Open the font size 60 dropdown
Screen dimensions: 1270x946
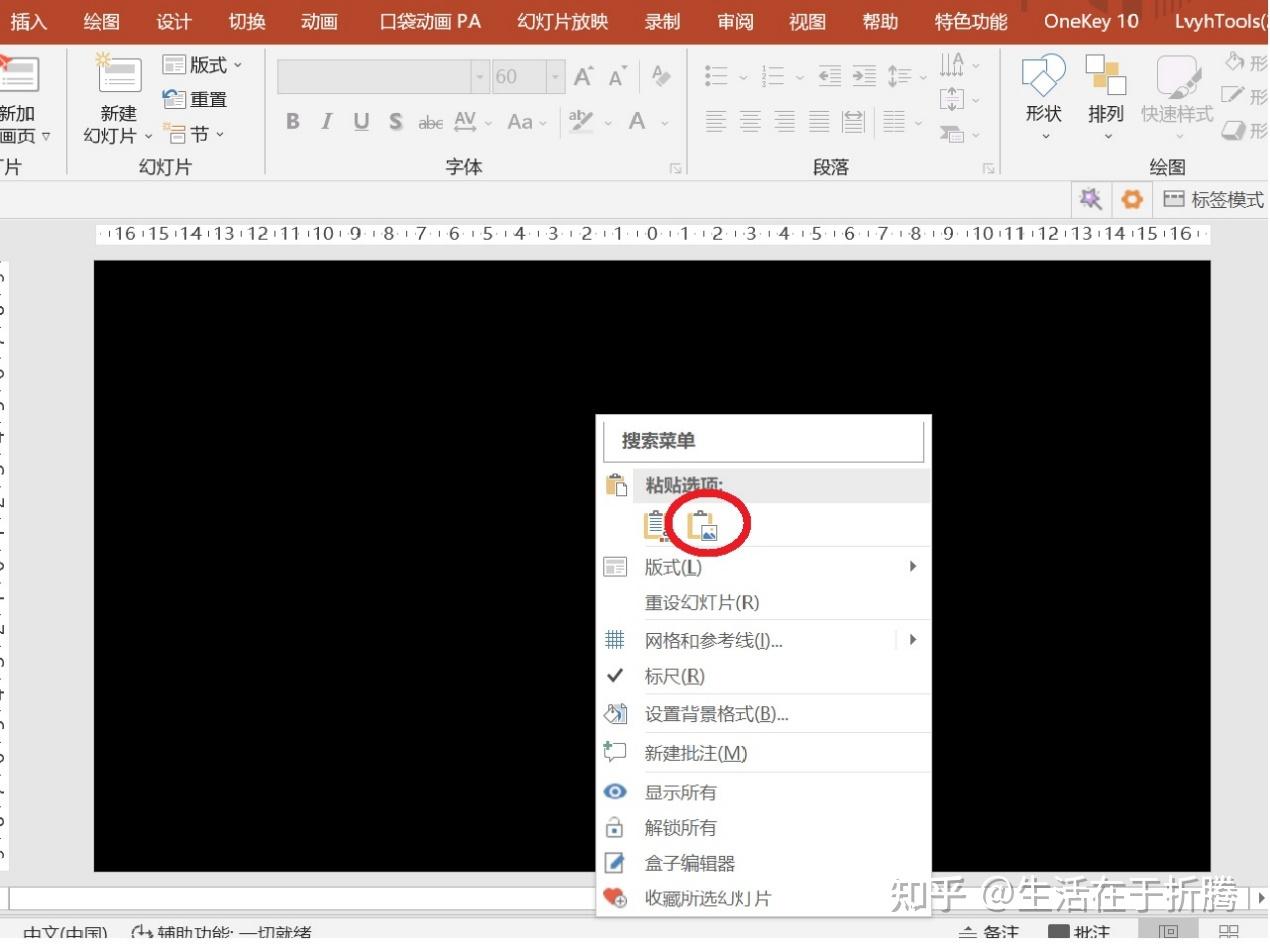click(555, 77)
